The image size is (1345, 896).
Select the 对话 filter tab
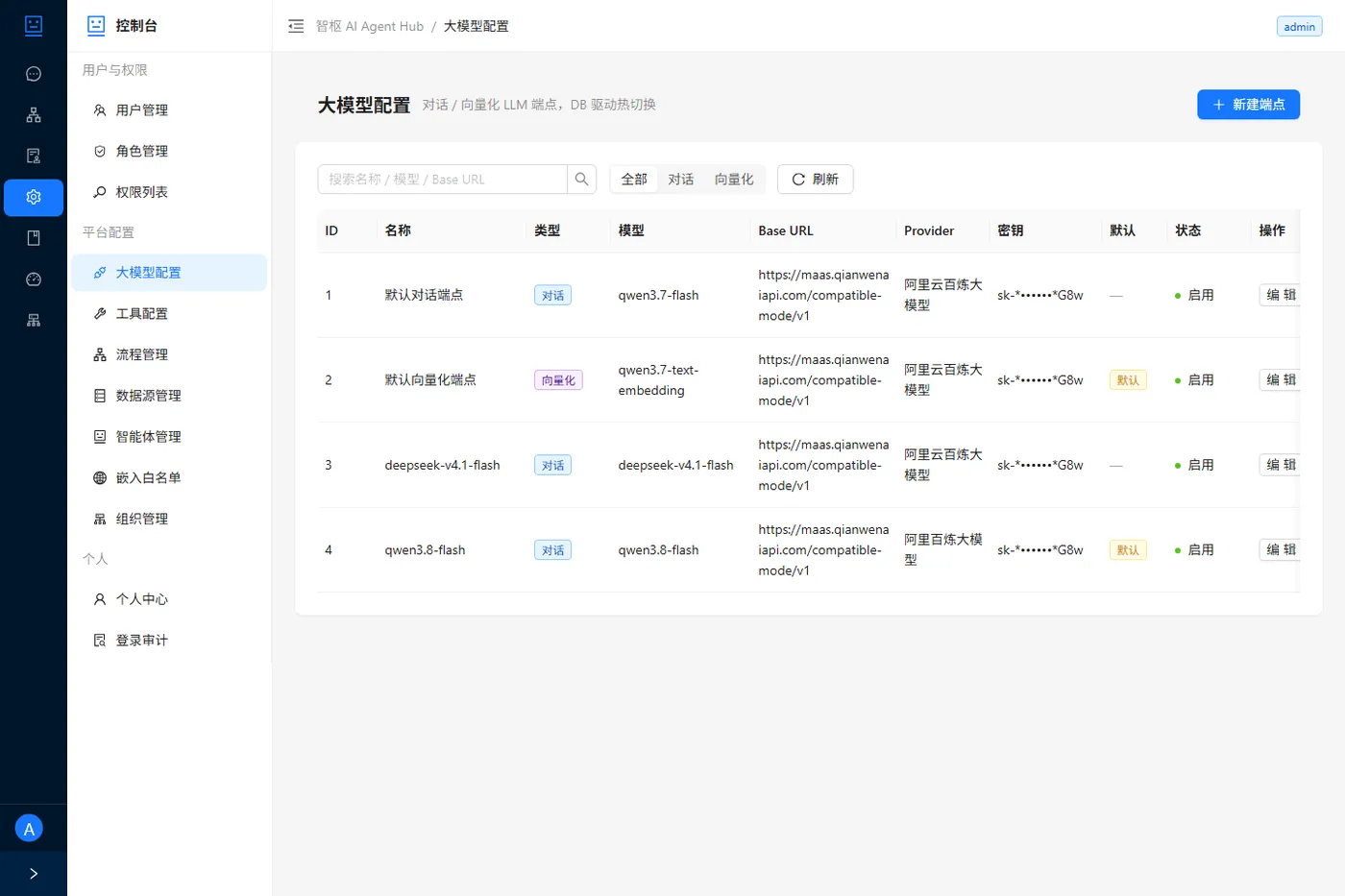pos(681,180)
